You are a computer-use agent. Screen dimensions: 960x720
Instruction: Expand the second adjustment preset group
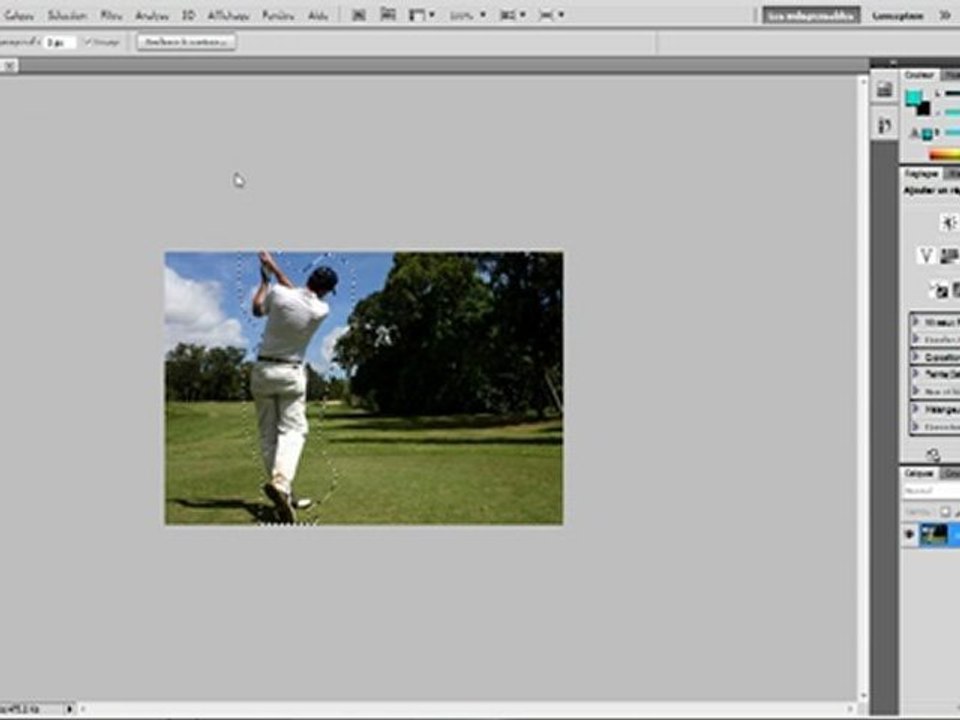coord(917,339)
